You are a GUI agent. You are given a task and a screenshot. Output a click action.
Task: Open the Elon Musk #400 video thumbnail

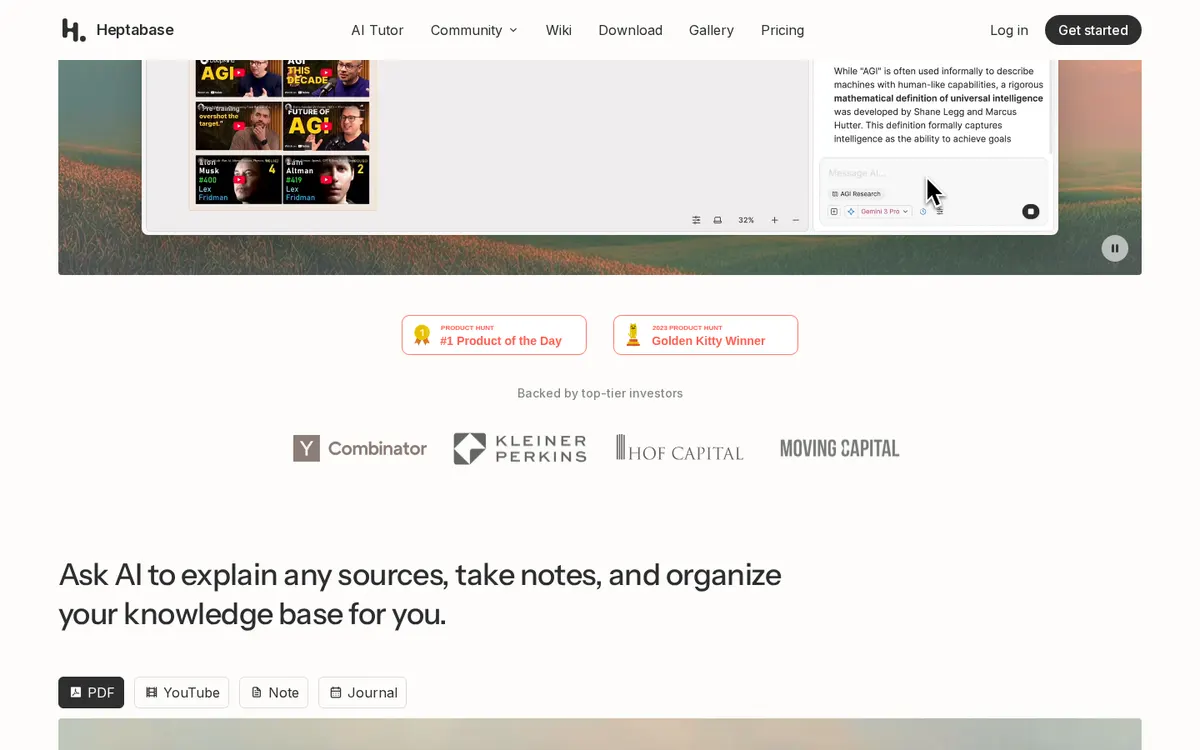[238, 179]
